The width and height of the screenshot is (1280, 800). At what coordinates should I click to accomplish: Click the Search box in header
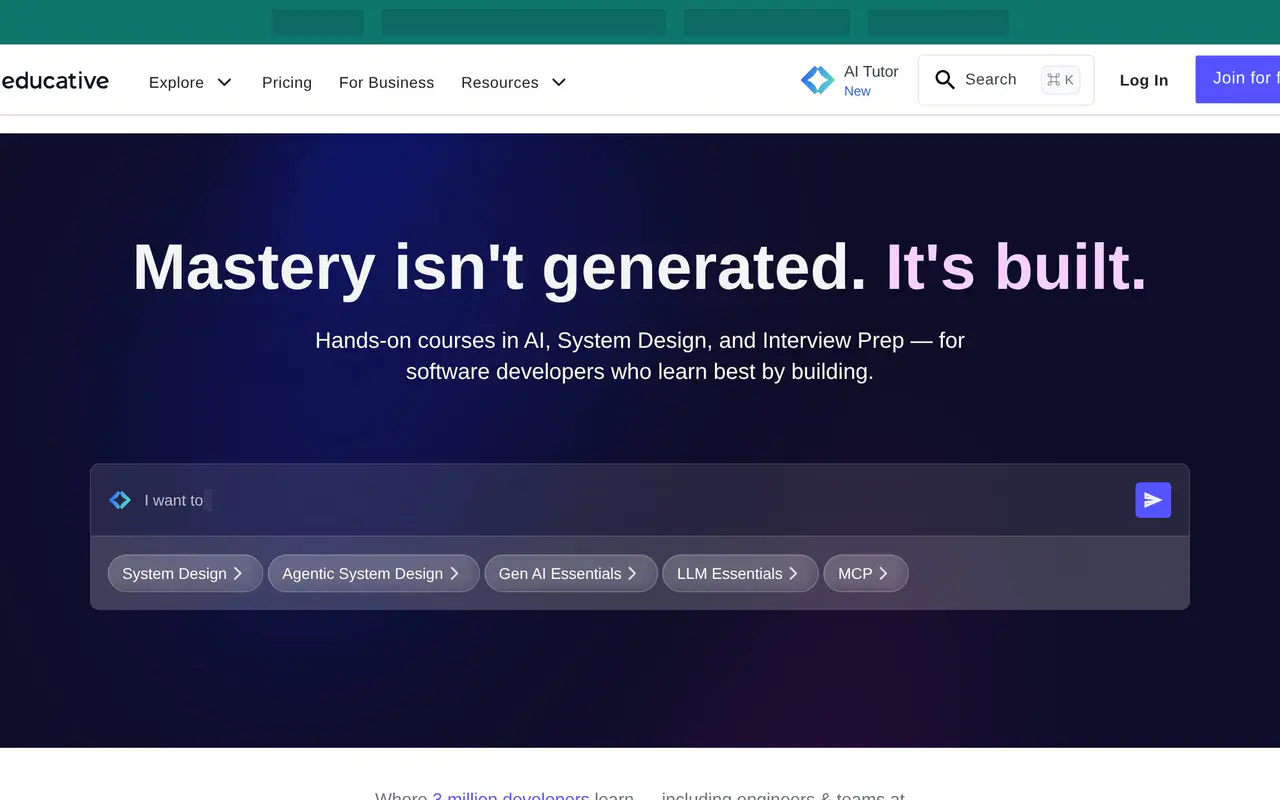(1006, 80)
